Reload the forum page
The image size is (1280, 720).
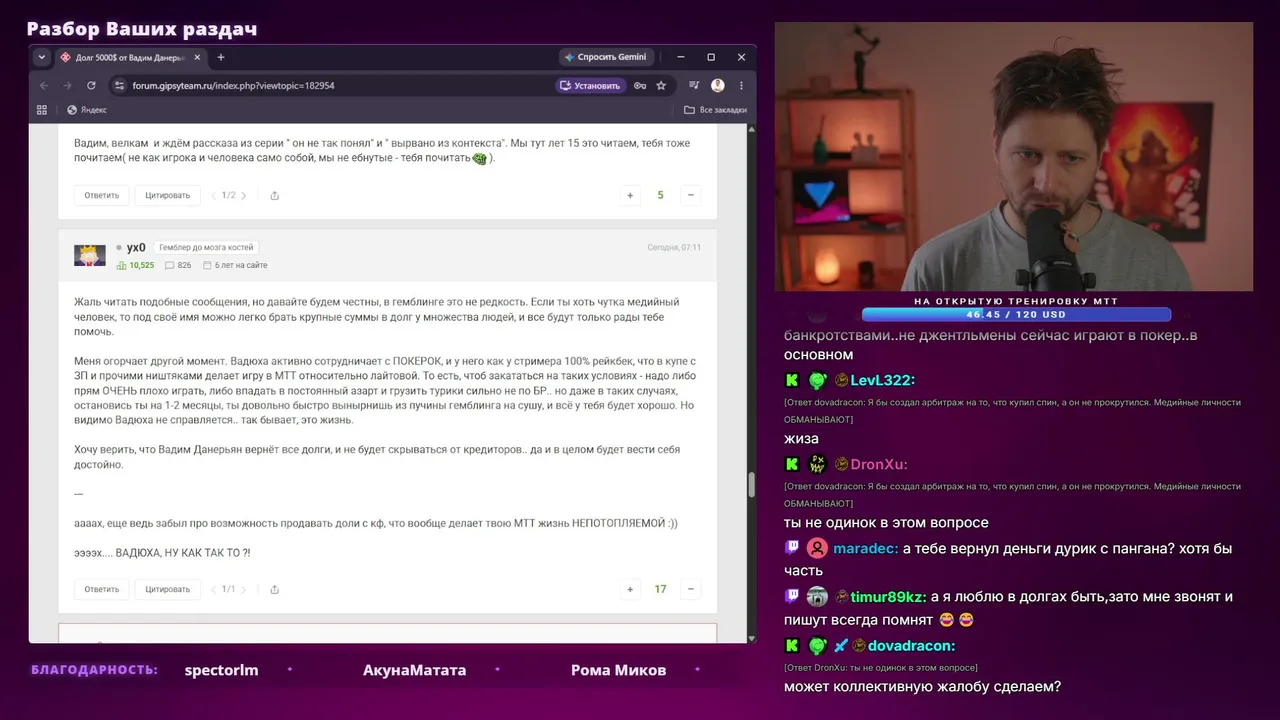coord(92,86)
